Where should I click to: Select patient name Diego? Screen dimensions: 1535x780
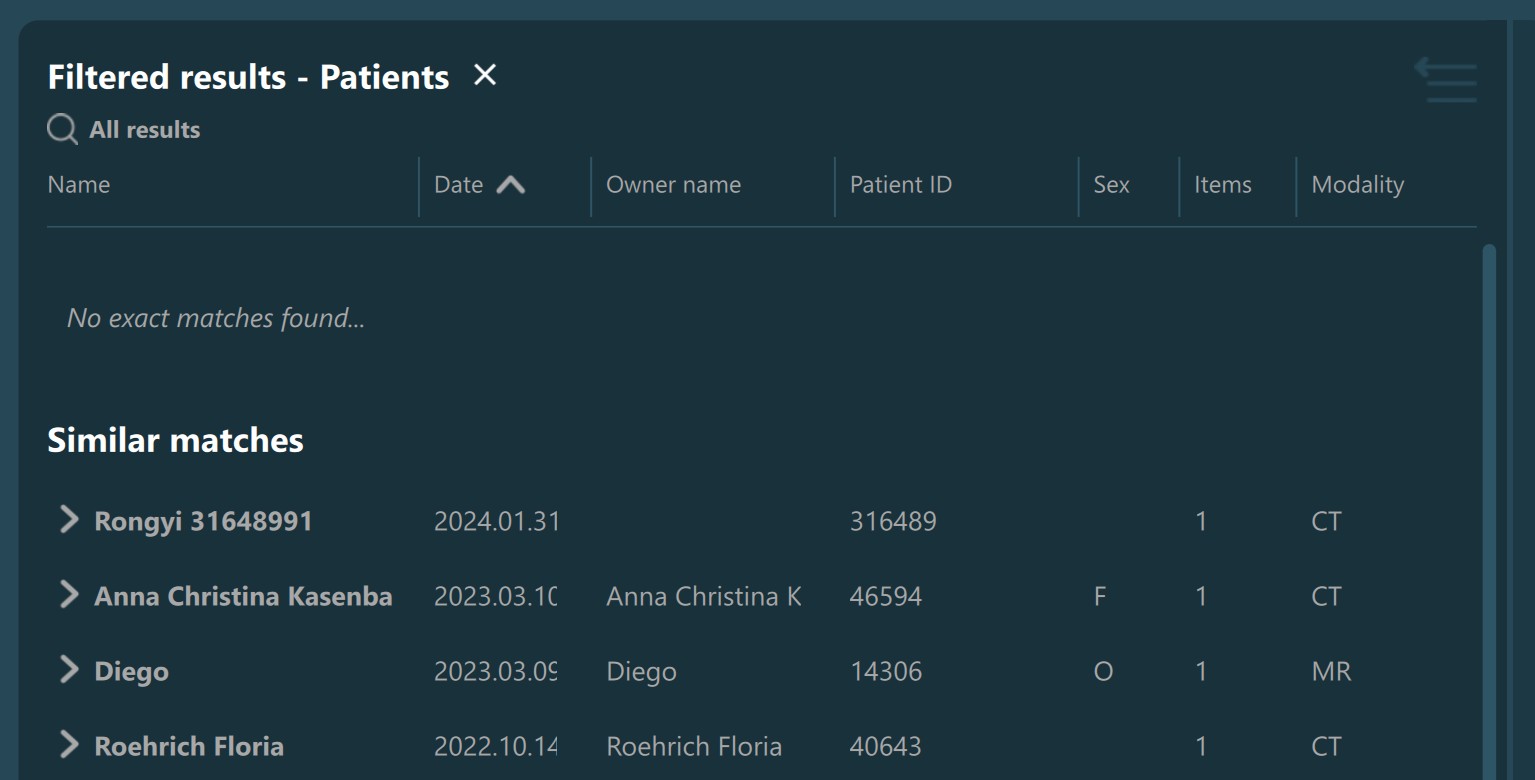coord(131,671)
